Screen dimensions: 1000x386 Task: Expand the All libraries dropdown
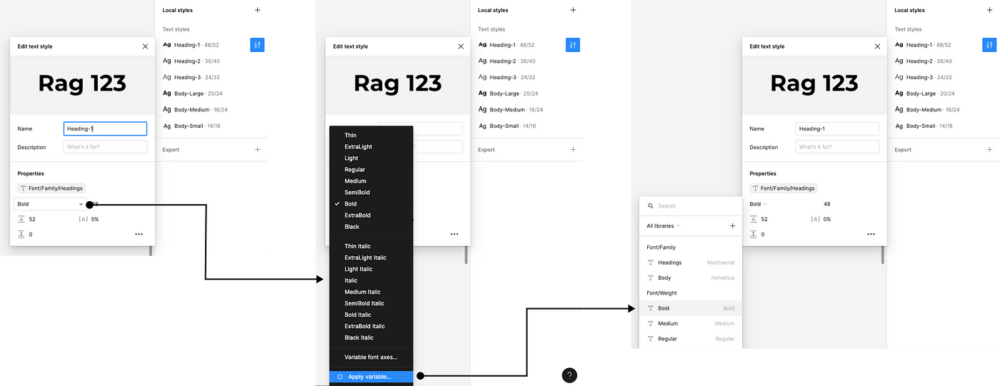tap(663, 226)
